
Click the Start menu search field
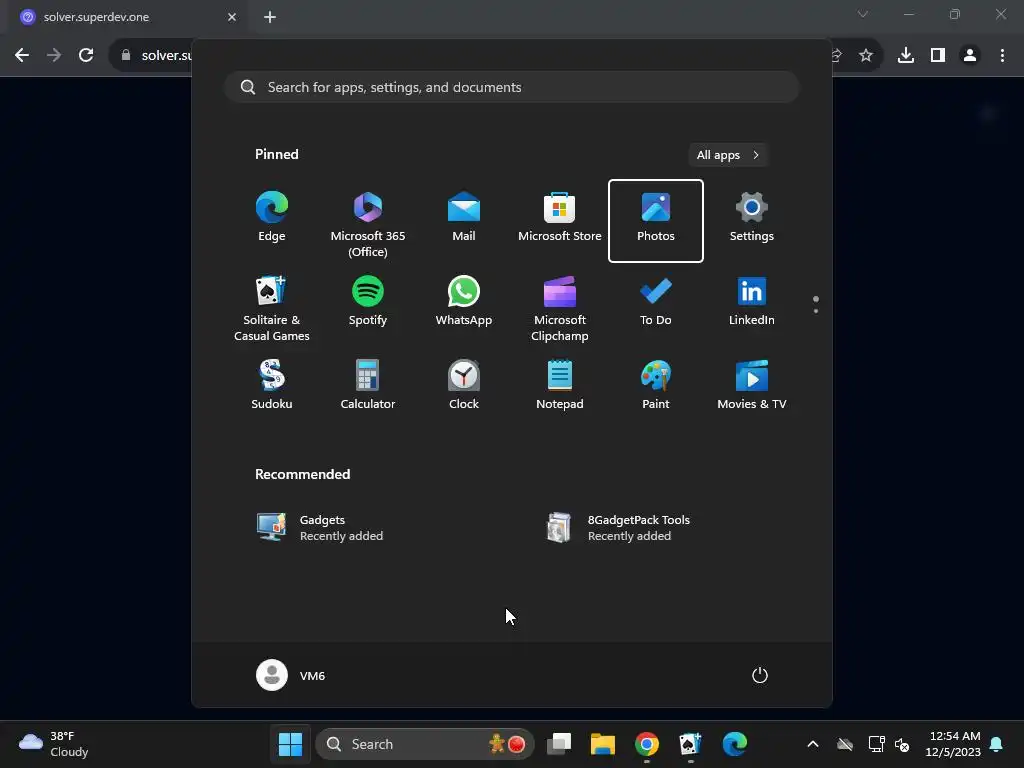(512, 88)
